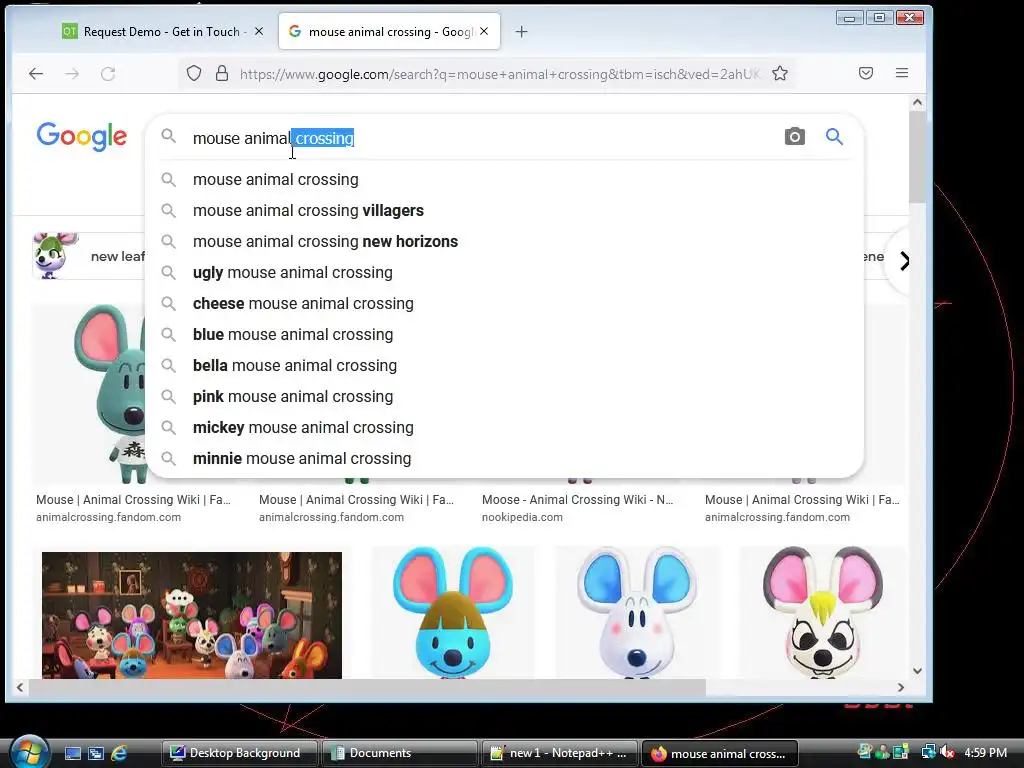Launch Internet Explorer from quick launch

pyautogui.click(x=120, y=753)
